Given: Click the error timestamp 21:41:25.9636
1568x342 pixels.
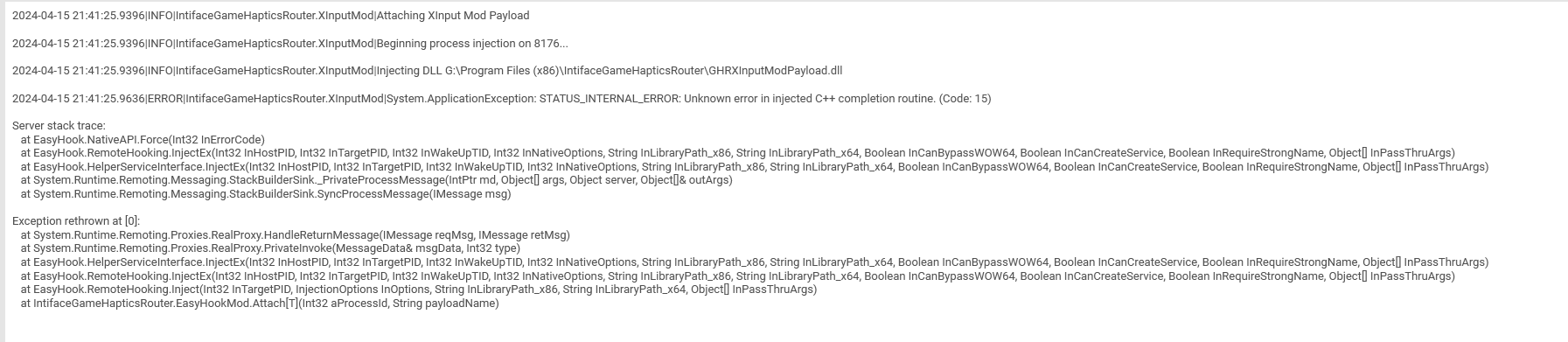Looking at the screenshot, I should 108,99.
